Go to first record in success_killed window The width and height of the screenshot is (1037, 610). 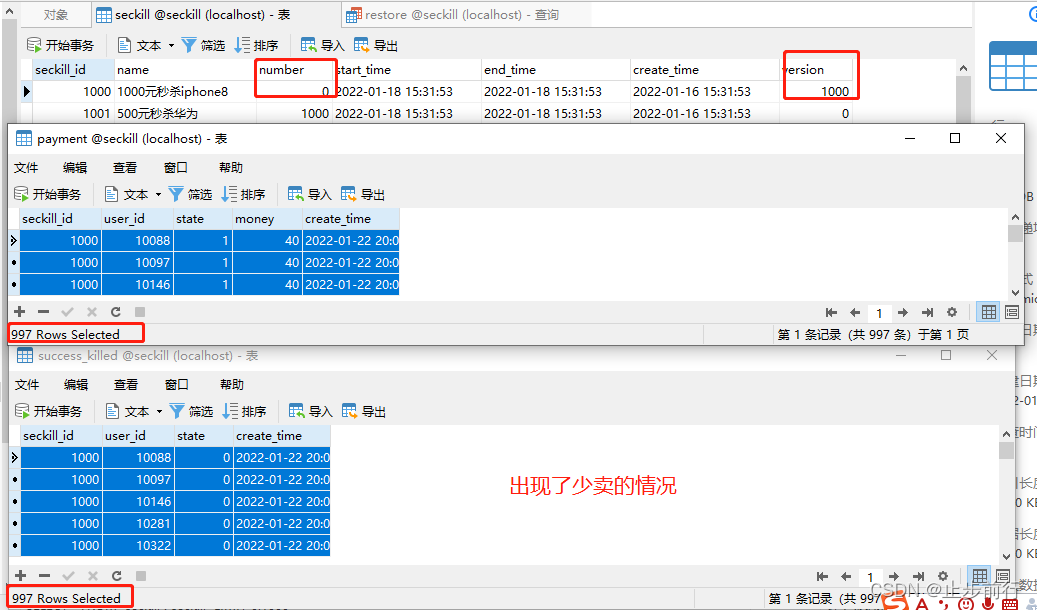pyautogui.click(x=822, y=576)
